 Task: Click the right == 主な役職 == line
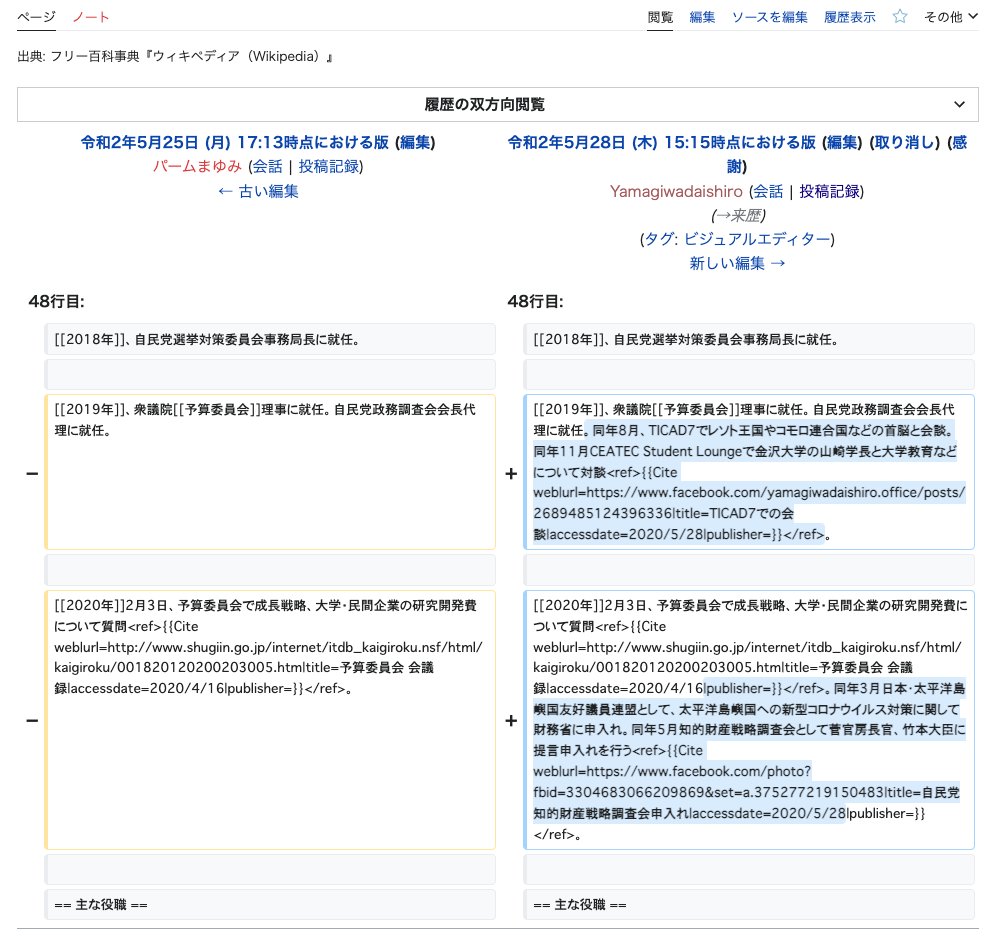tap(749, 905)
